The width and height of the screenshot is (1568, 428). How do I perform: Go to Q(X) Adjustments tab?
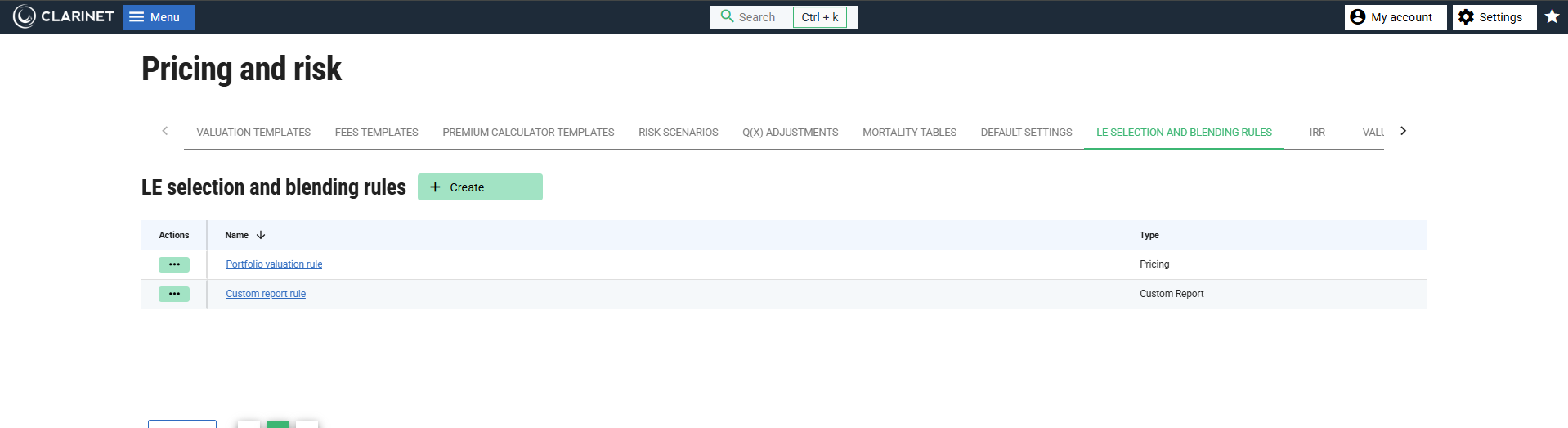pos(790,133)
